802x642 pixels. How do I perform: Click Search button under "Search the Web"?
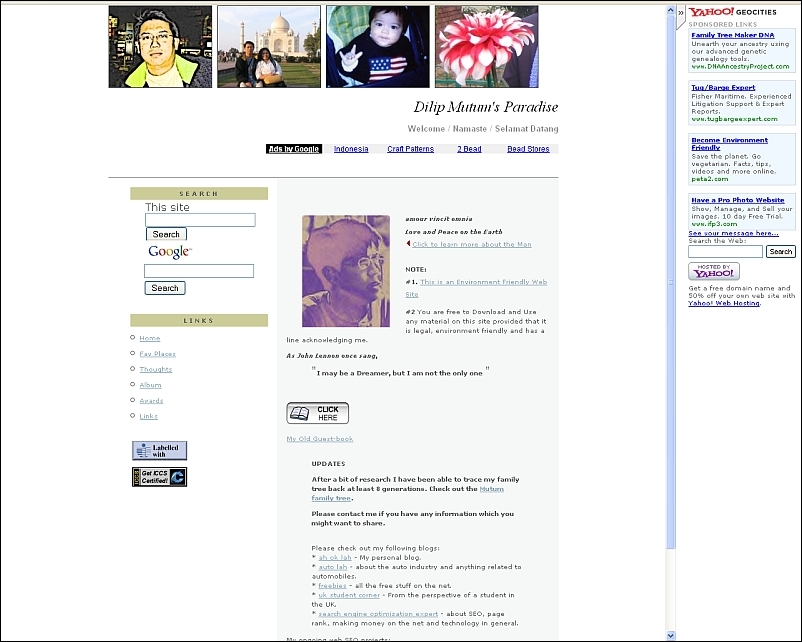tap(781, 251)
